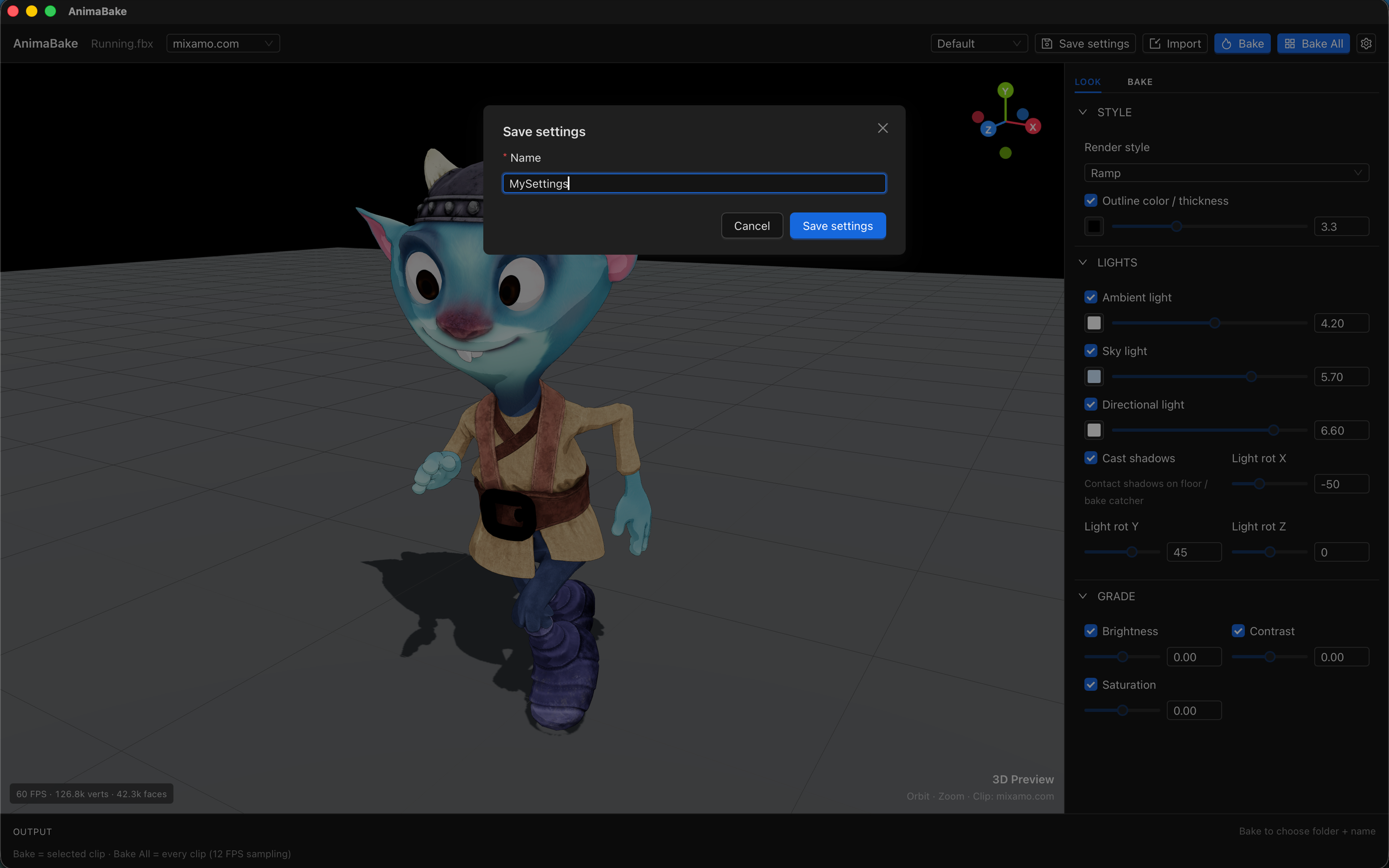Open the Render style Ramp dropdown
The image size is (1389, 868).
tap(1226, 173)
